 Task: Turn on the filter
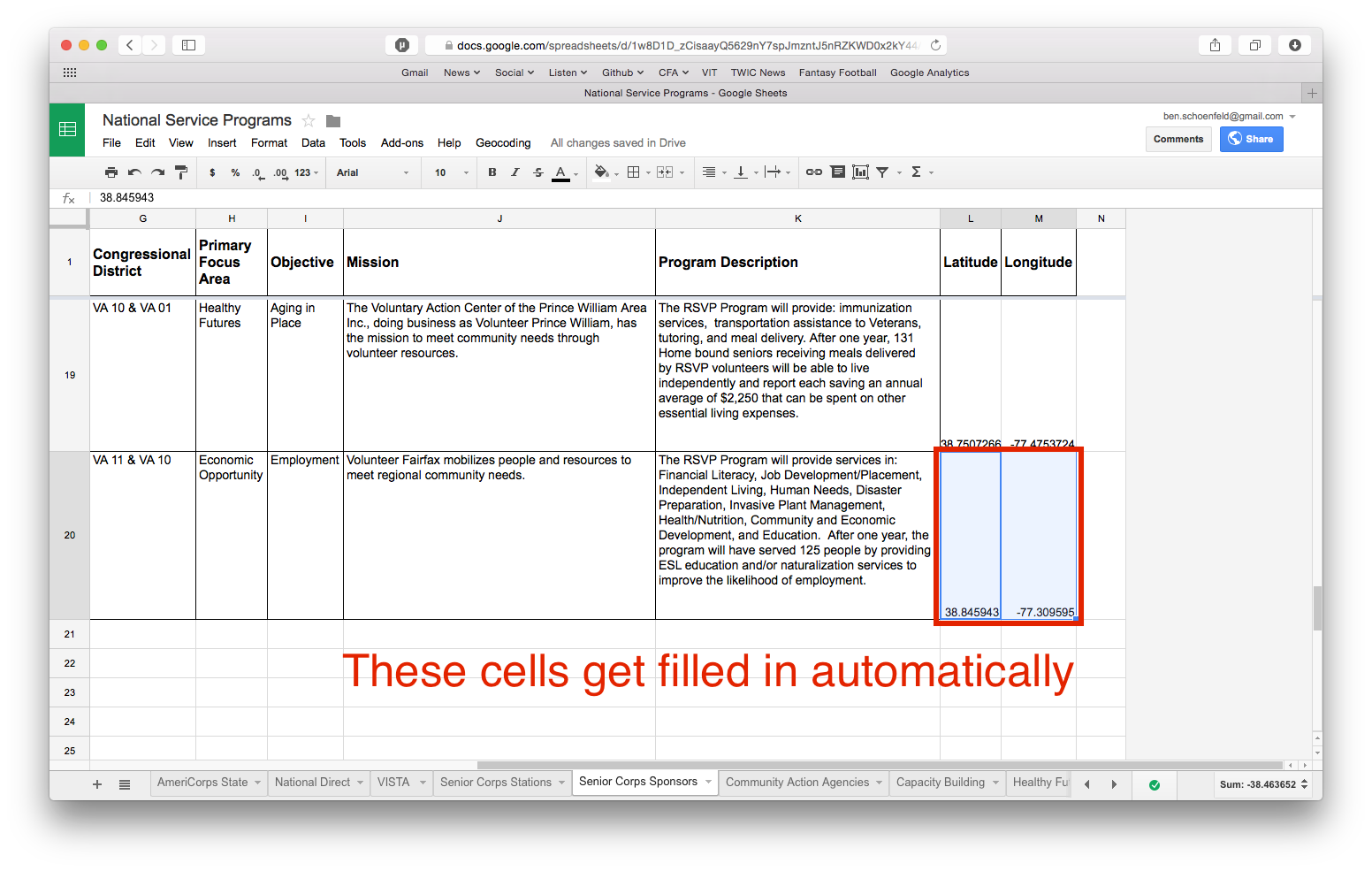coord(882,172)
